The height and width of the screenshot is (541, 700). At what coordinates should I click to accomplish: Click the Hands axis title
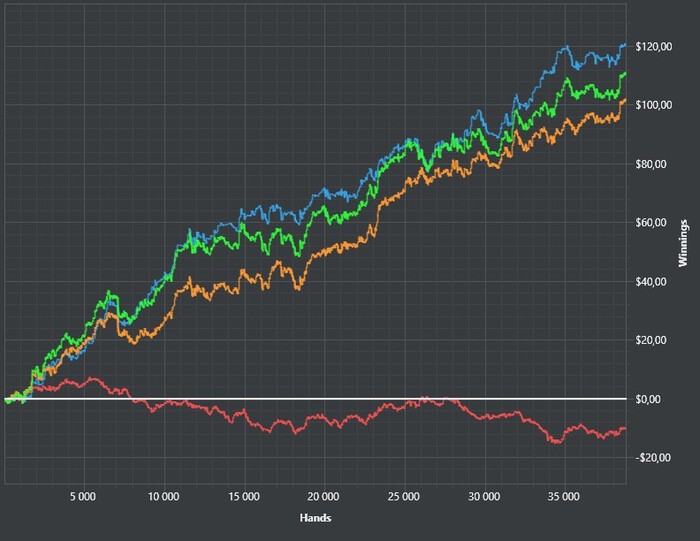coord(316,518)
